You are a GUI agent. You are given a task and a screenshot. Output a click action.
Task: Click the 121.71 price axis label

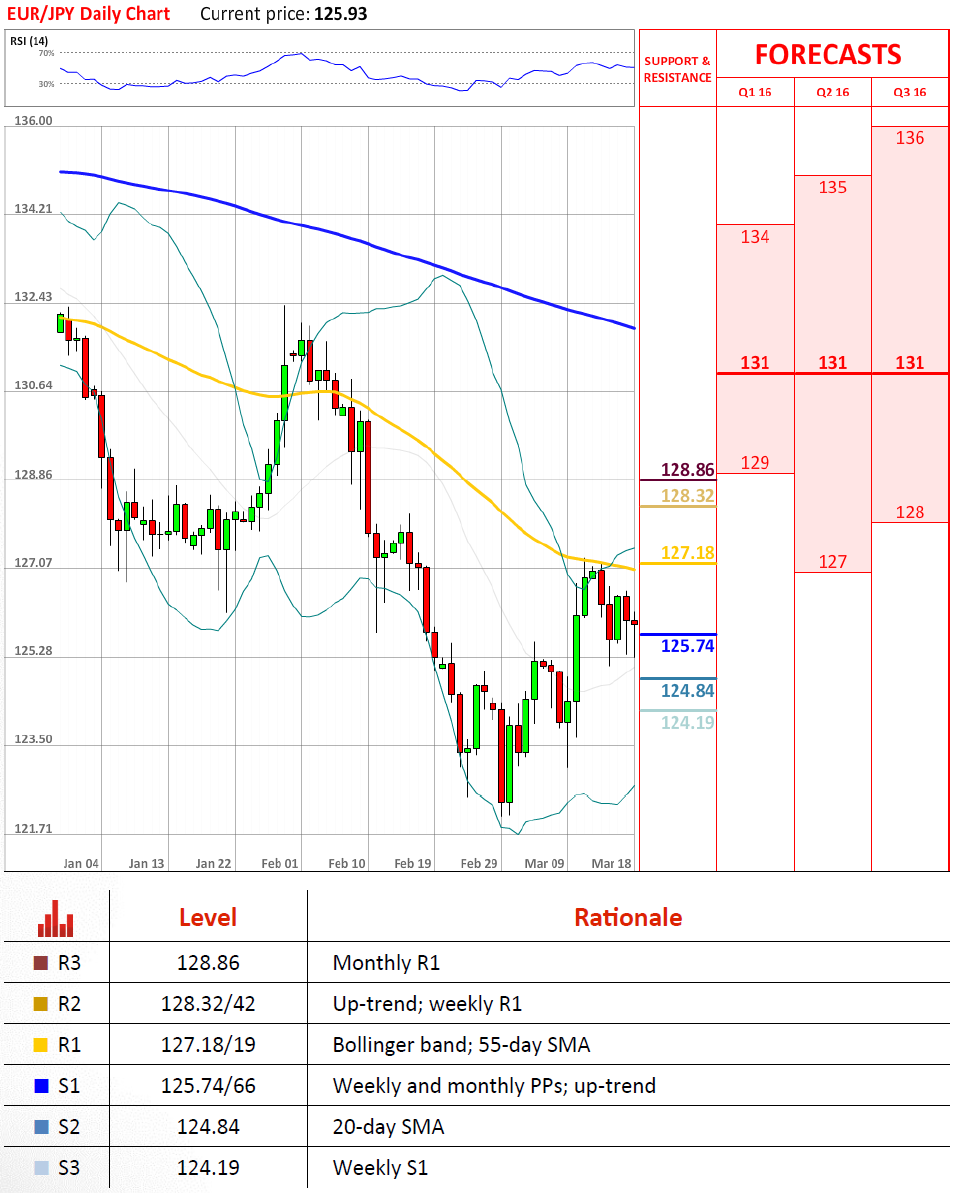pos(33,829)
